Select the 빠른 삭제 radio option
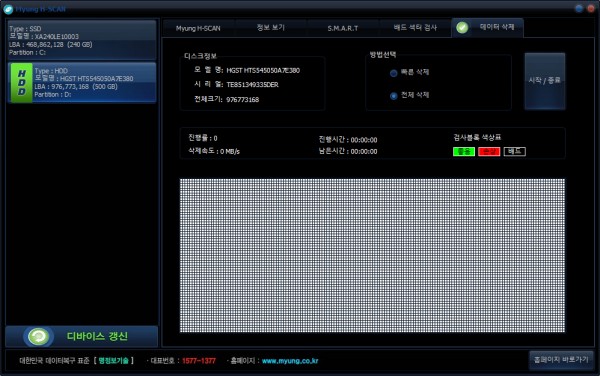The width and height of the screenshot is (600, 376). click(x=393, y=73)
